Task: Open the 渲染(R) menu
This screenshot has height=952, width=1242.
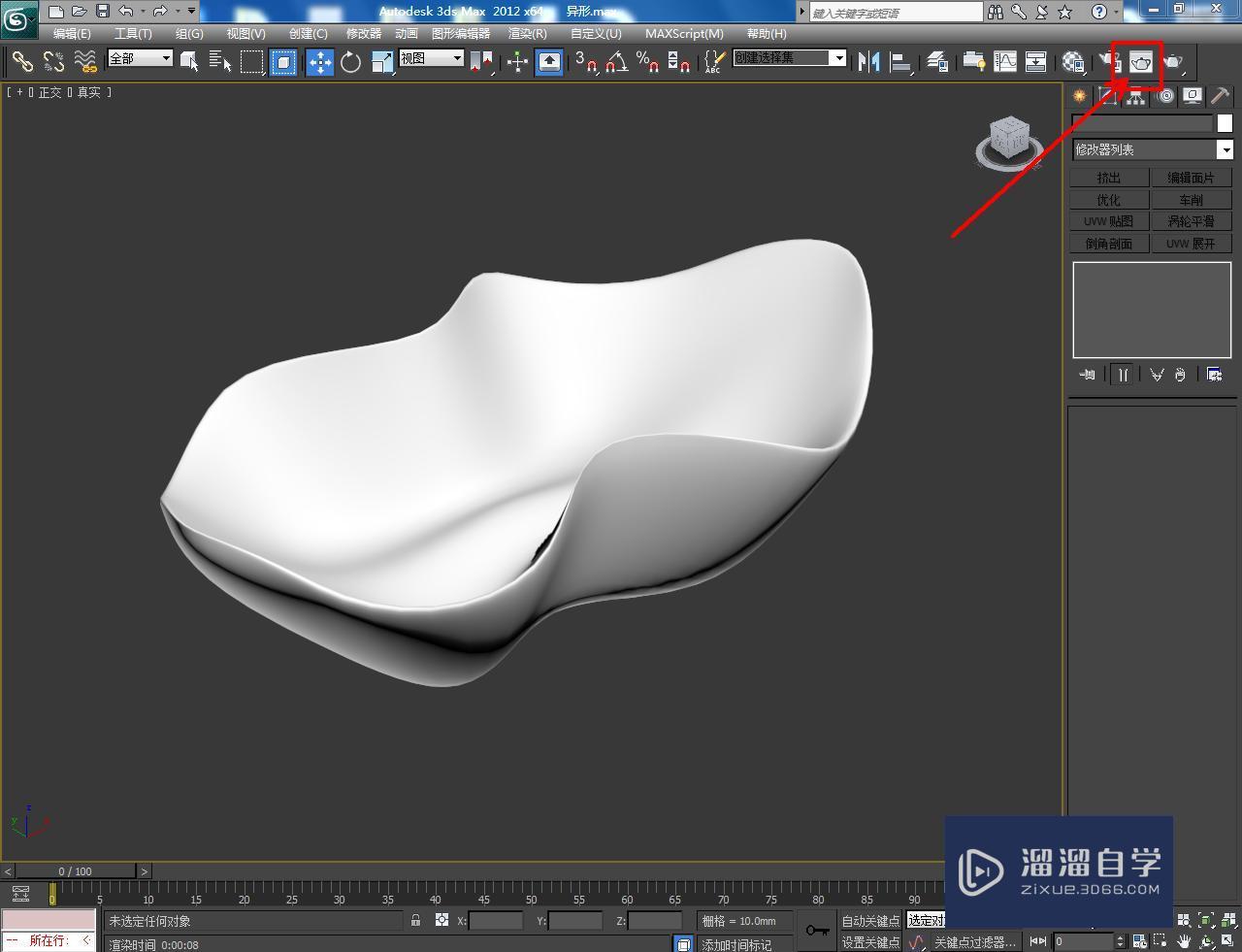Action: [x=527, y=33]
